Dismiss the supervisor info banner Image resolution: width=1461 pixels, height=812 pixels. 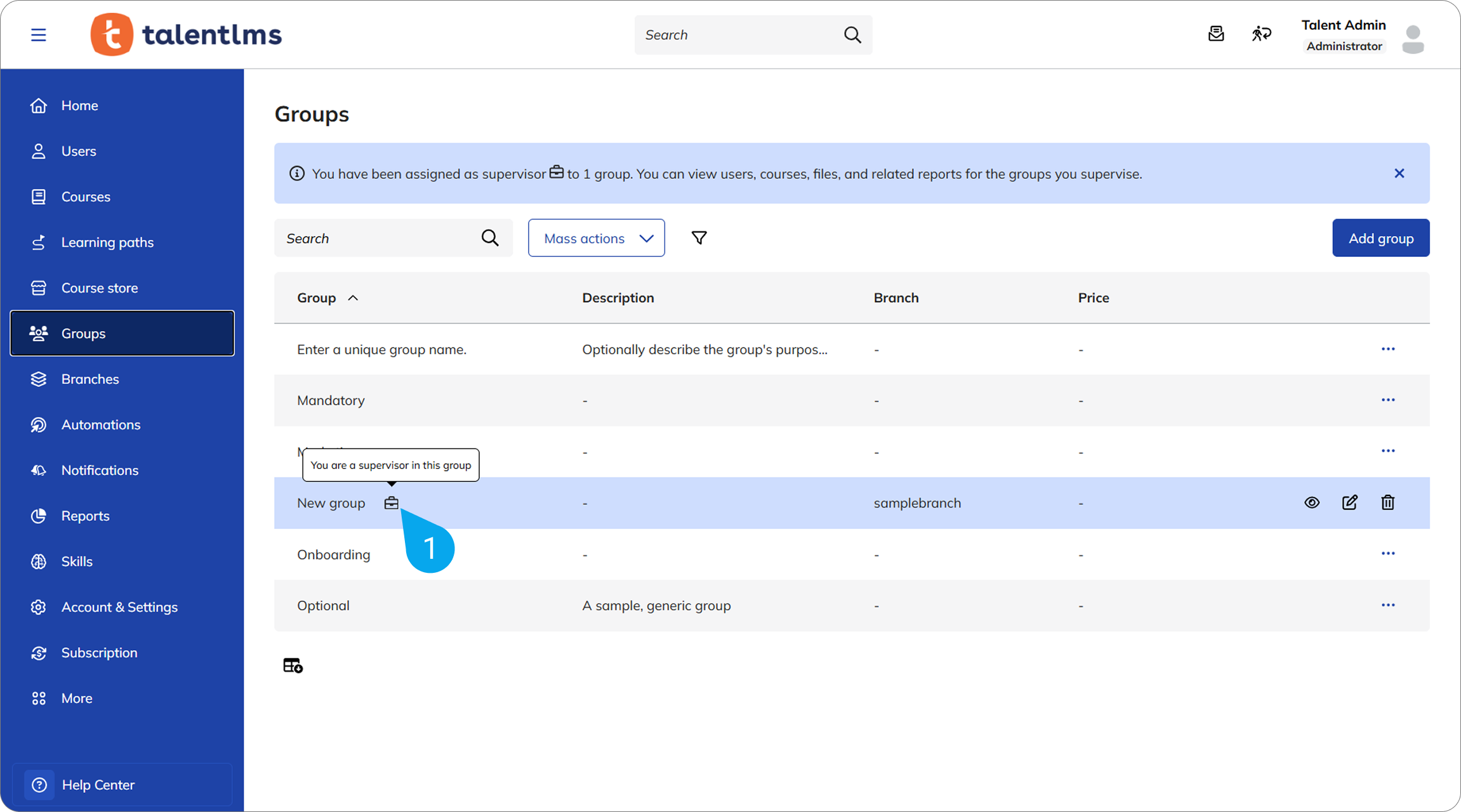click(1399, 173)
